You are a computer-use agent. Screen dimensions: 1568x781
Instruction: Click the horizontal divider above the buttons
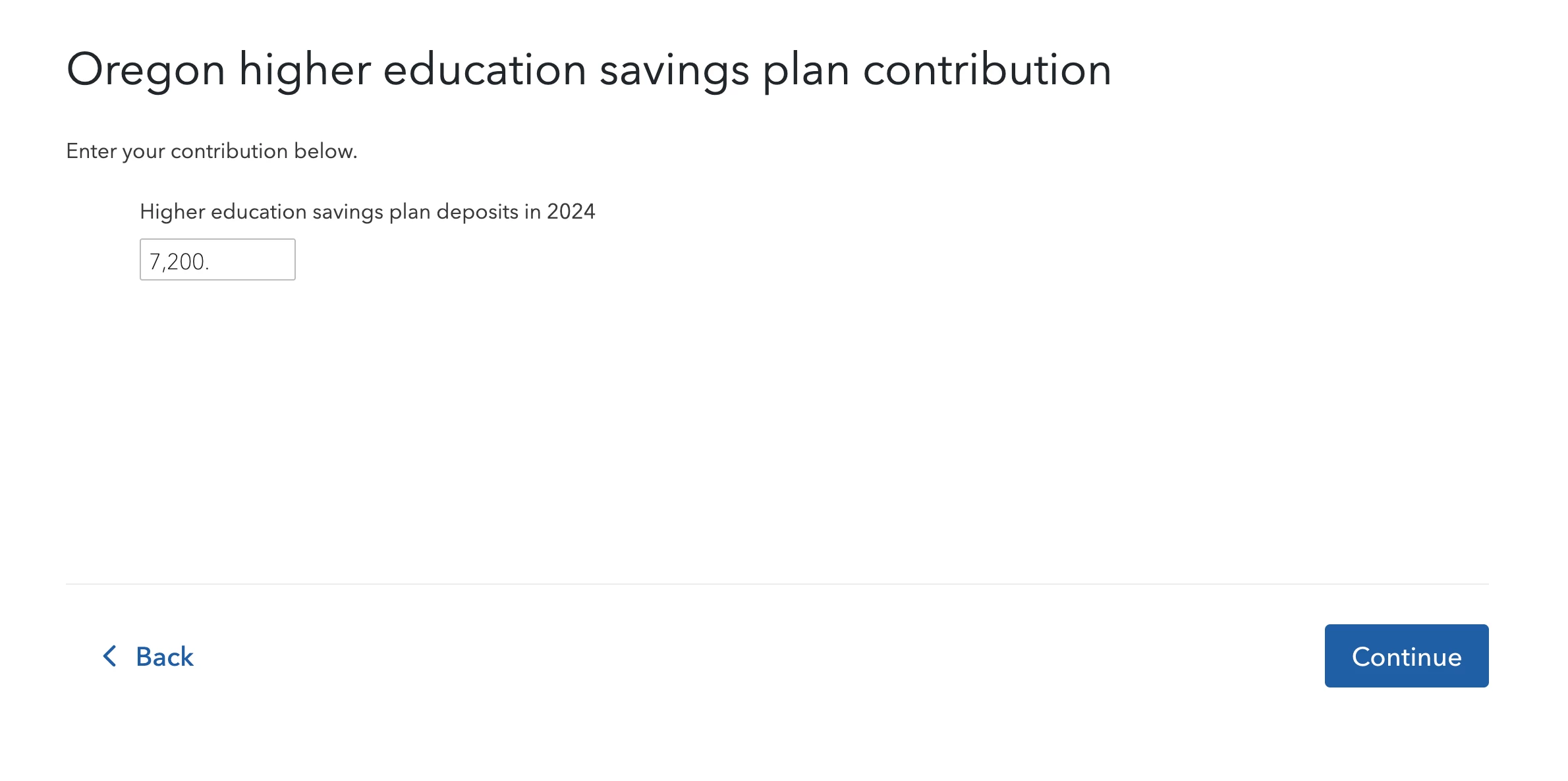[x=777, y=583]
